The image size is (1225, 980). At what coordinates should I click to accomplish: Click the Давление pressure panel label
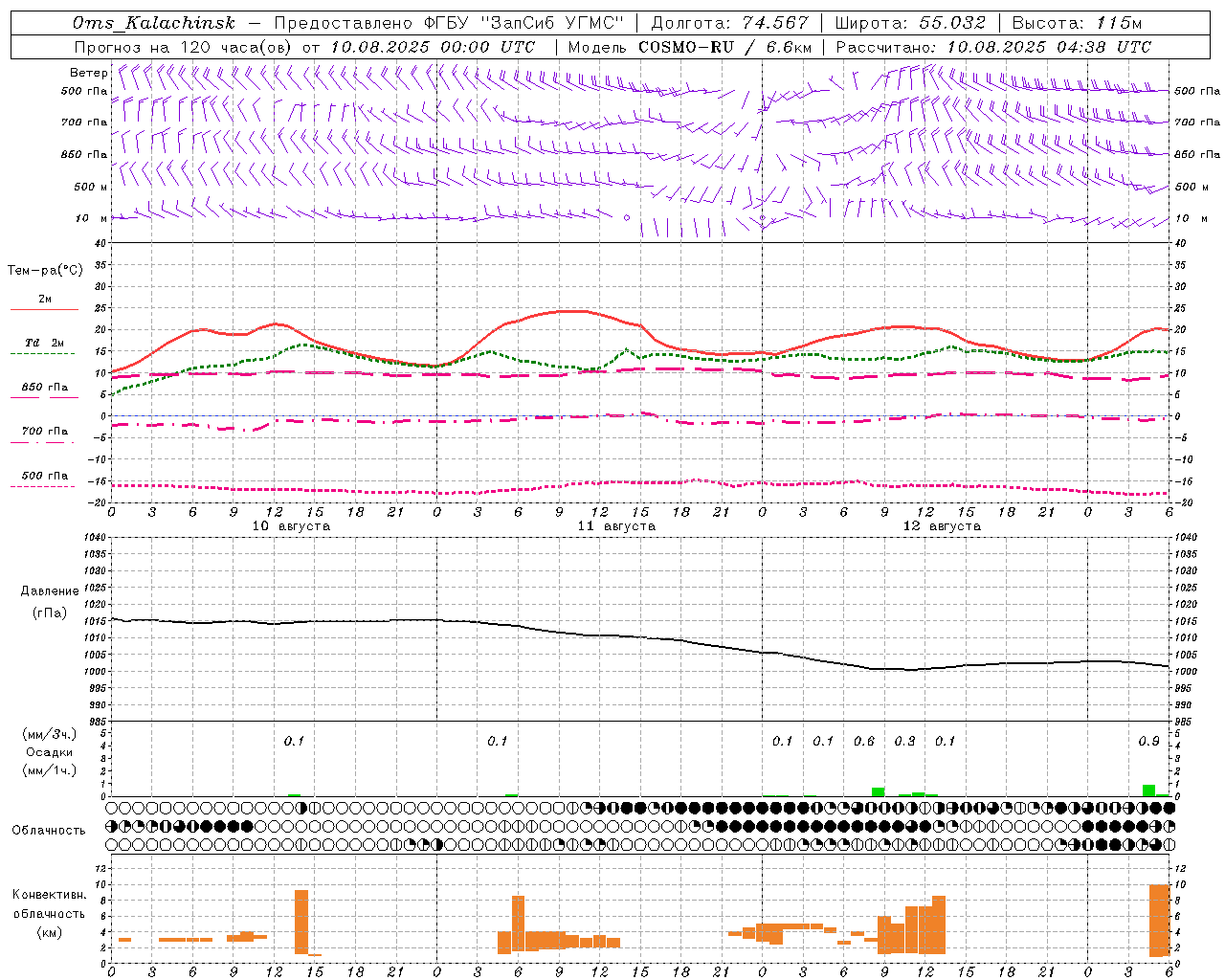[50, 591]
